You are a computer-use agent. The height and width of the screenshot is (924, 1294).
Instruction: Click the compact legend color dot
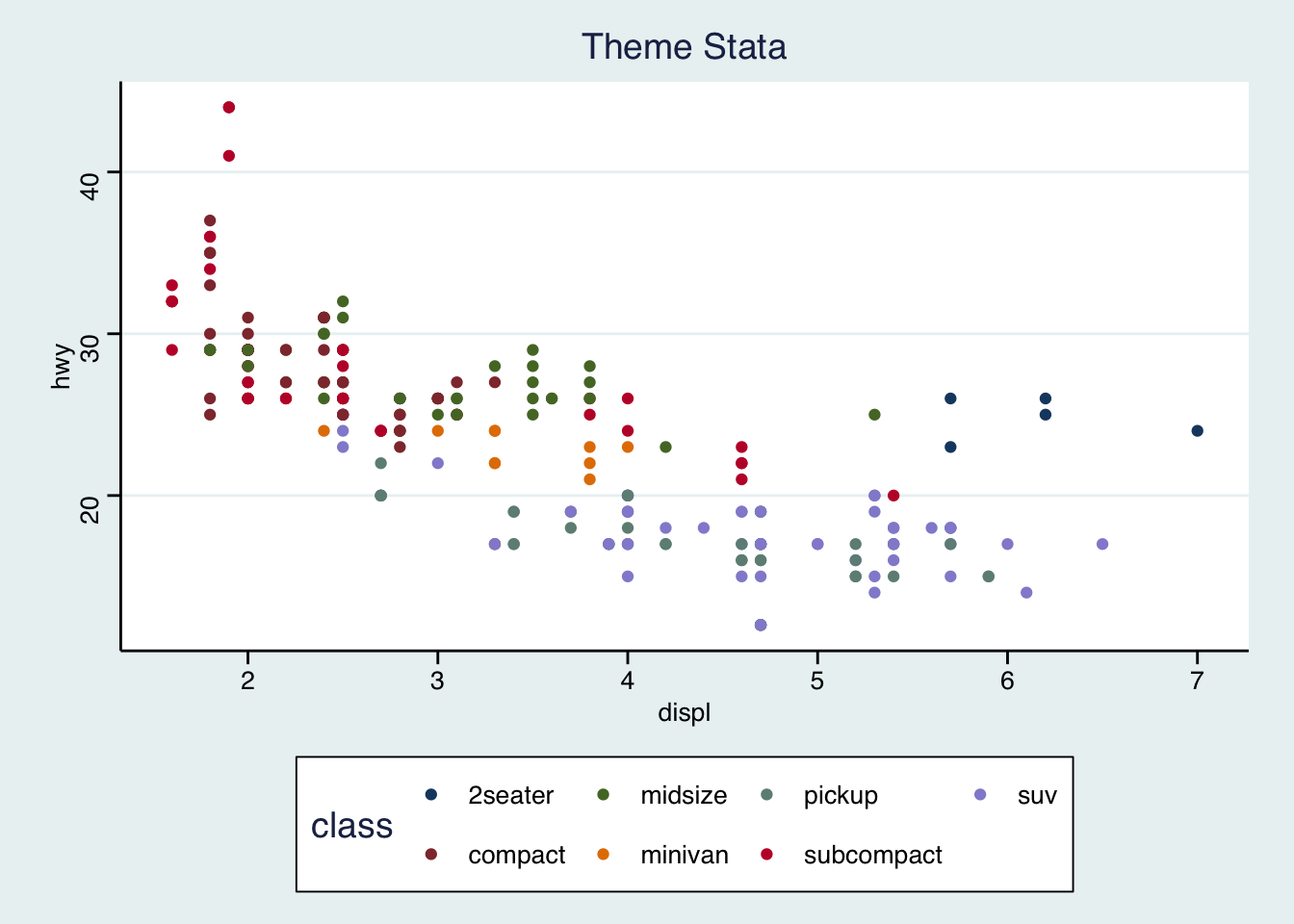(431, 855)
